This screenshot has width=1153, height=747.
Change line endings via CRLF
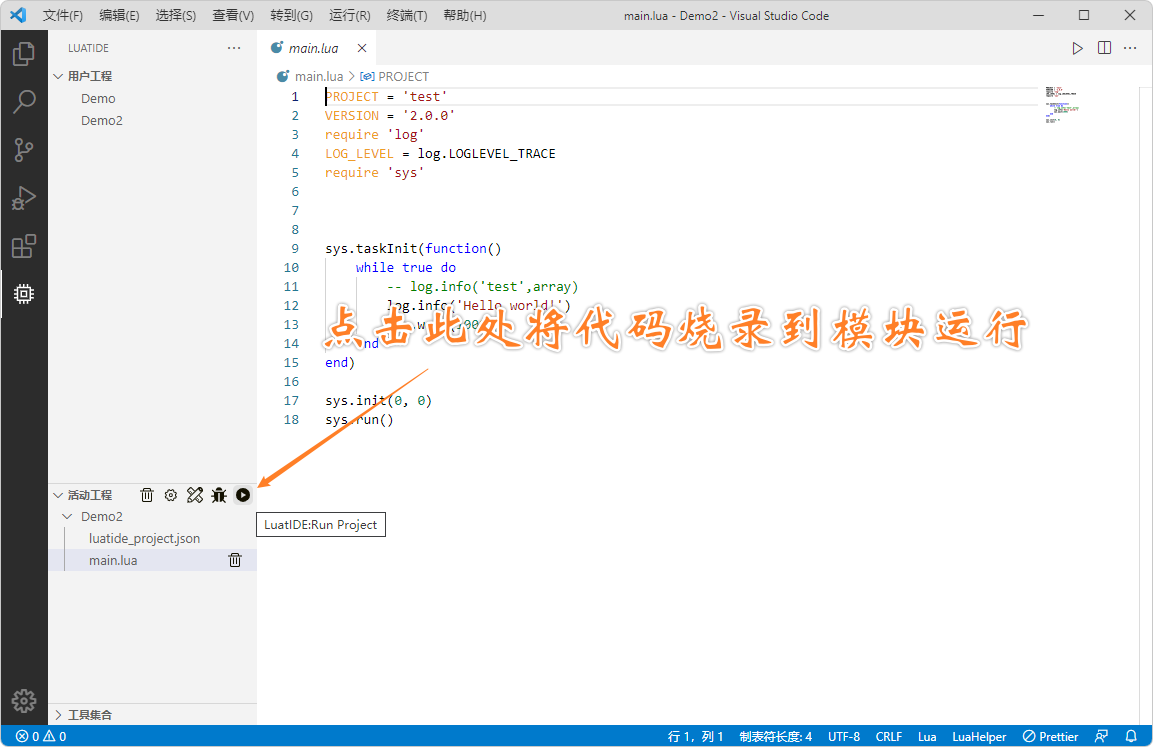[888, 736]
